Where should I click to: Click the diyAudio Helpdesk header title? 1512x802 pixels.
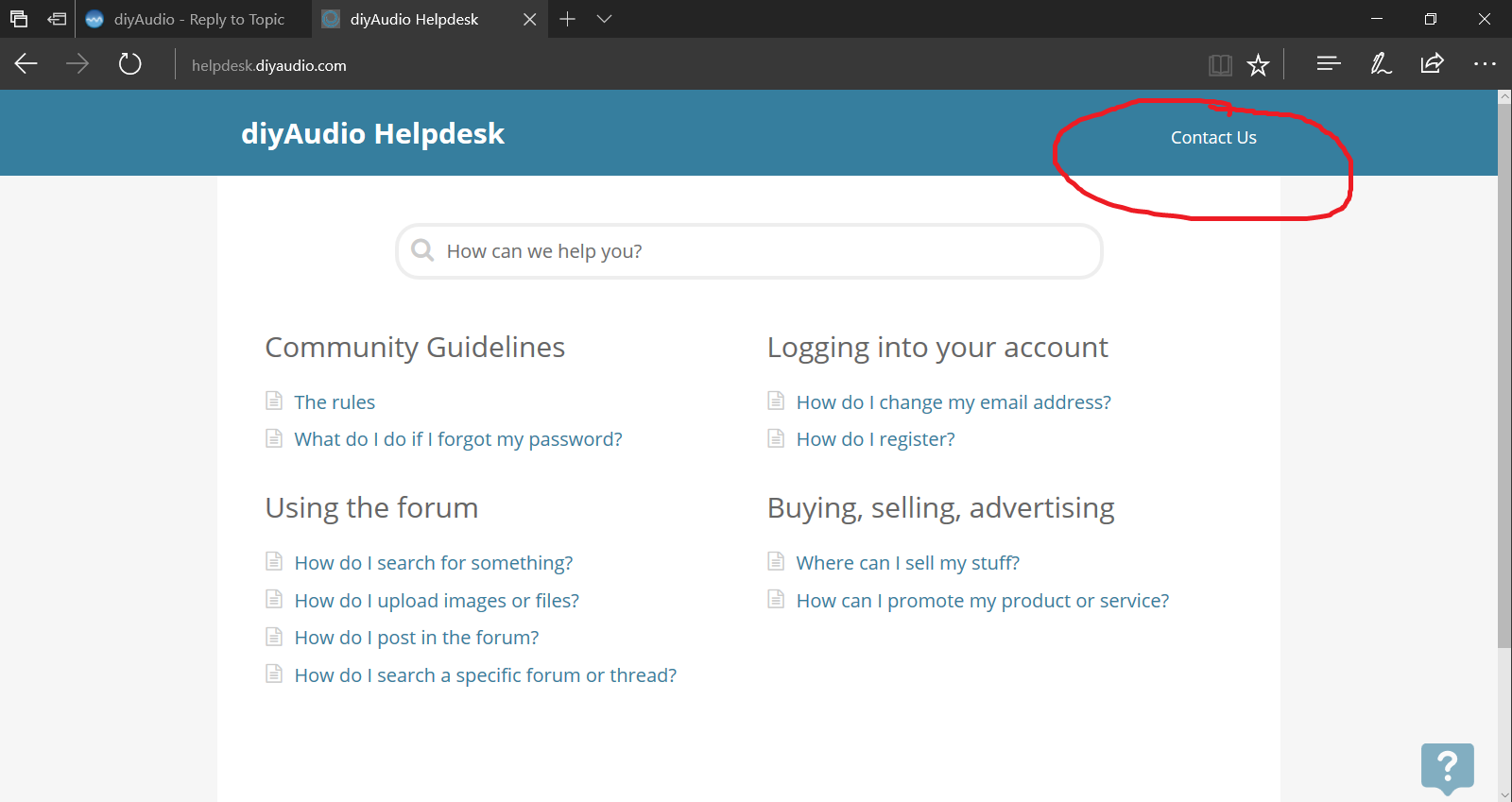point(372,133)
